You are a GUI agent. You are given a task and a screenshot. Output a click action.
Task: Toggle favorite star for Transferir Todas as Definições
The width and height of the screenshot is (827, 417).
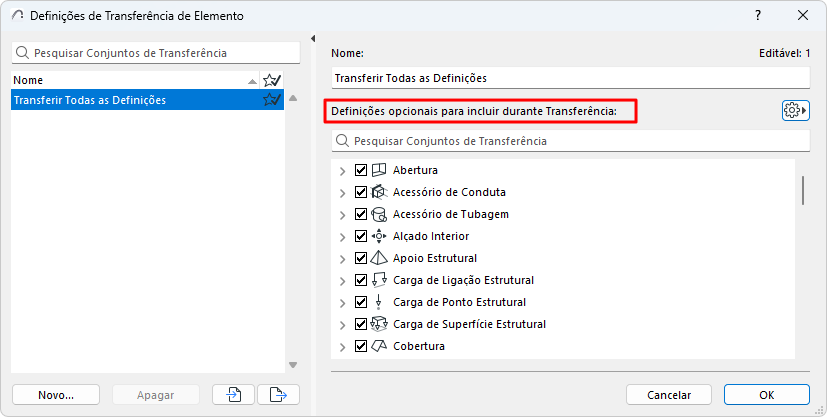(270, 100)
